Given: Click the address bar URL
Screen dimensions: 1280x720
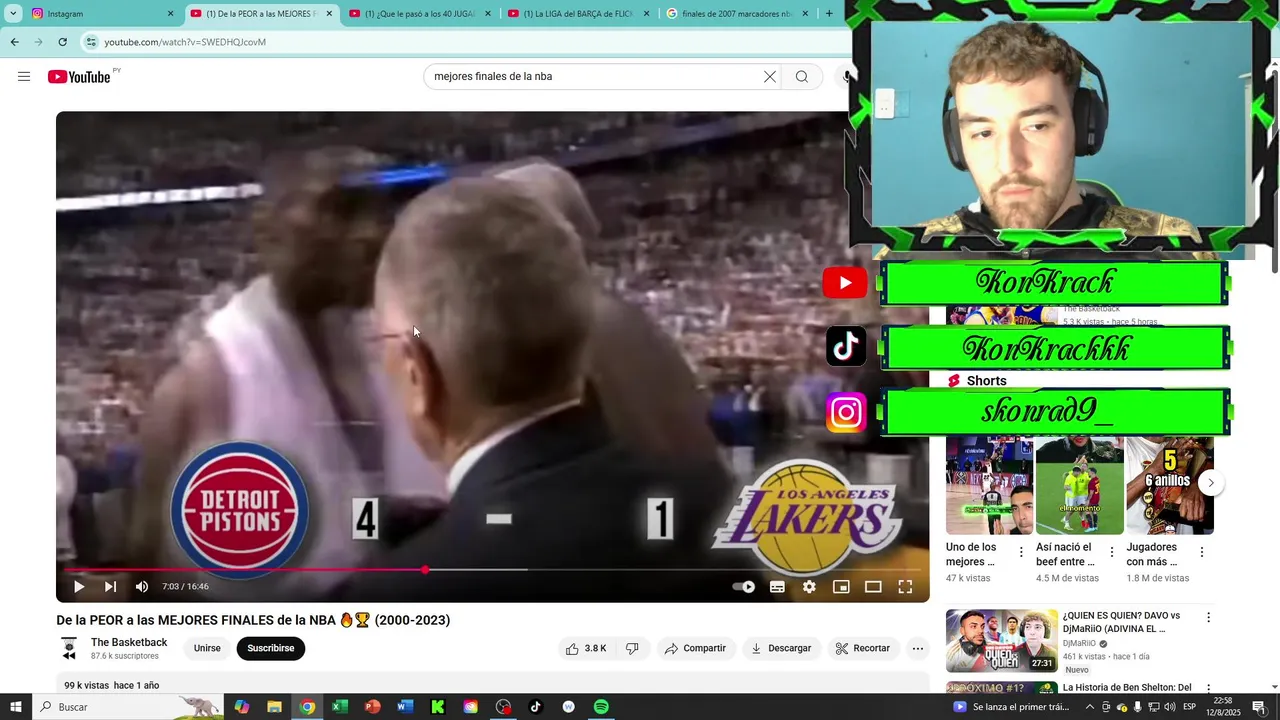Looking at the screenshot, I should click(185, 42).
